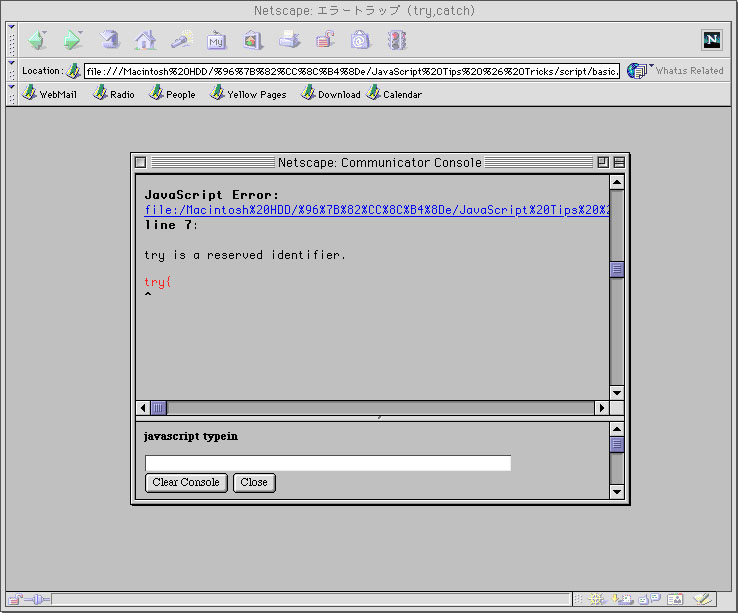Click the "try is a reserved identifier." message
The image size is (738, 613).
pos(245,255)
